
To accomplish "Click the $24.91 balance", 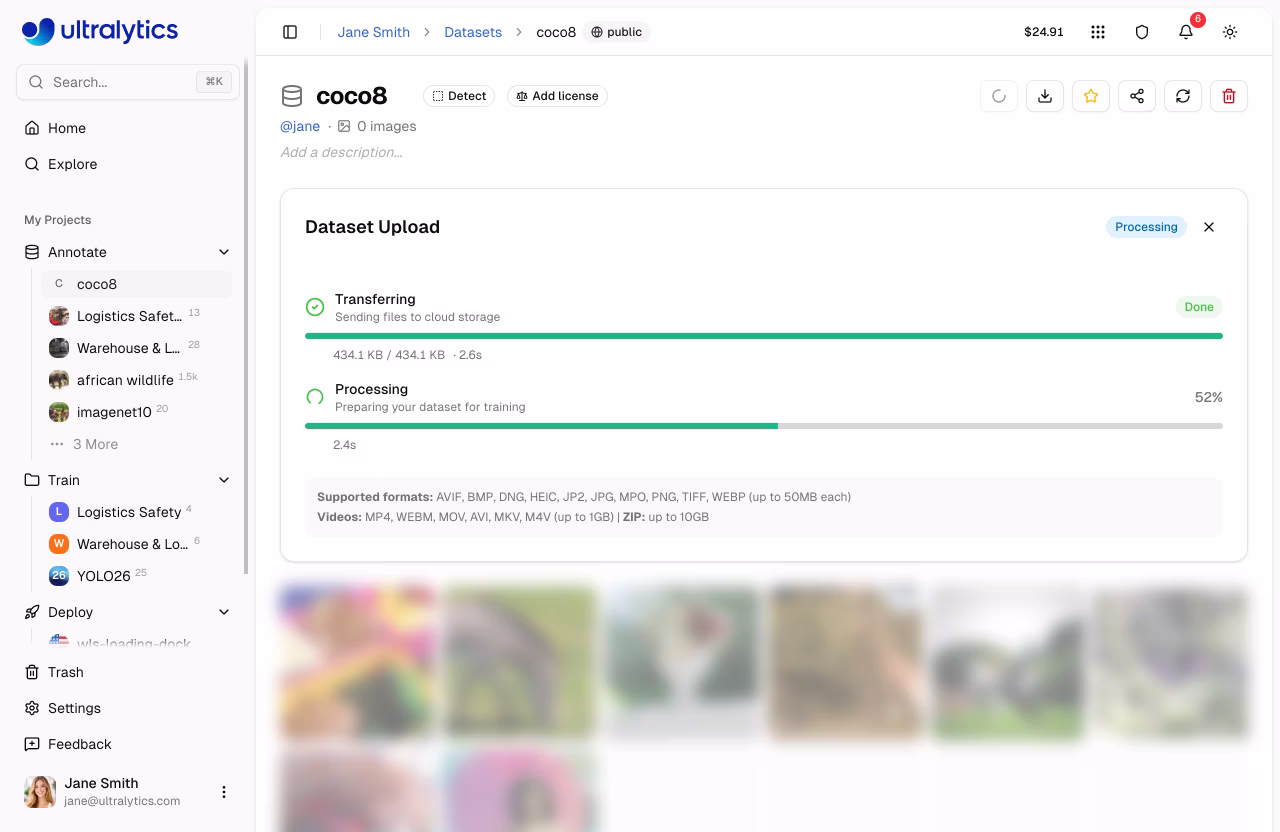I will point(1044,32).
